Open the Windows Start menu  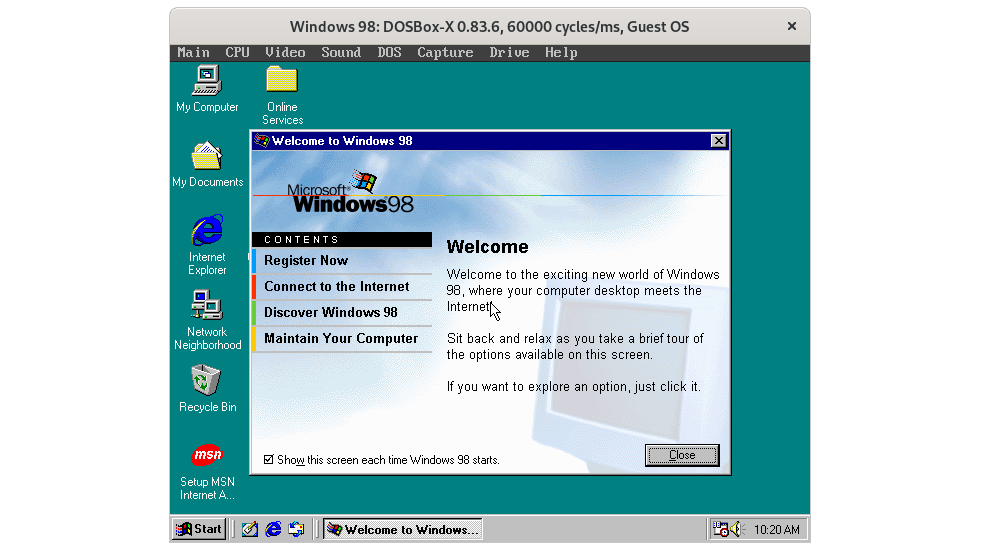click(x=199, y=529)
